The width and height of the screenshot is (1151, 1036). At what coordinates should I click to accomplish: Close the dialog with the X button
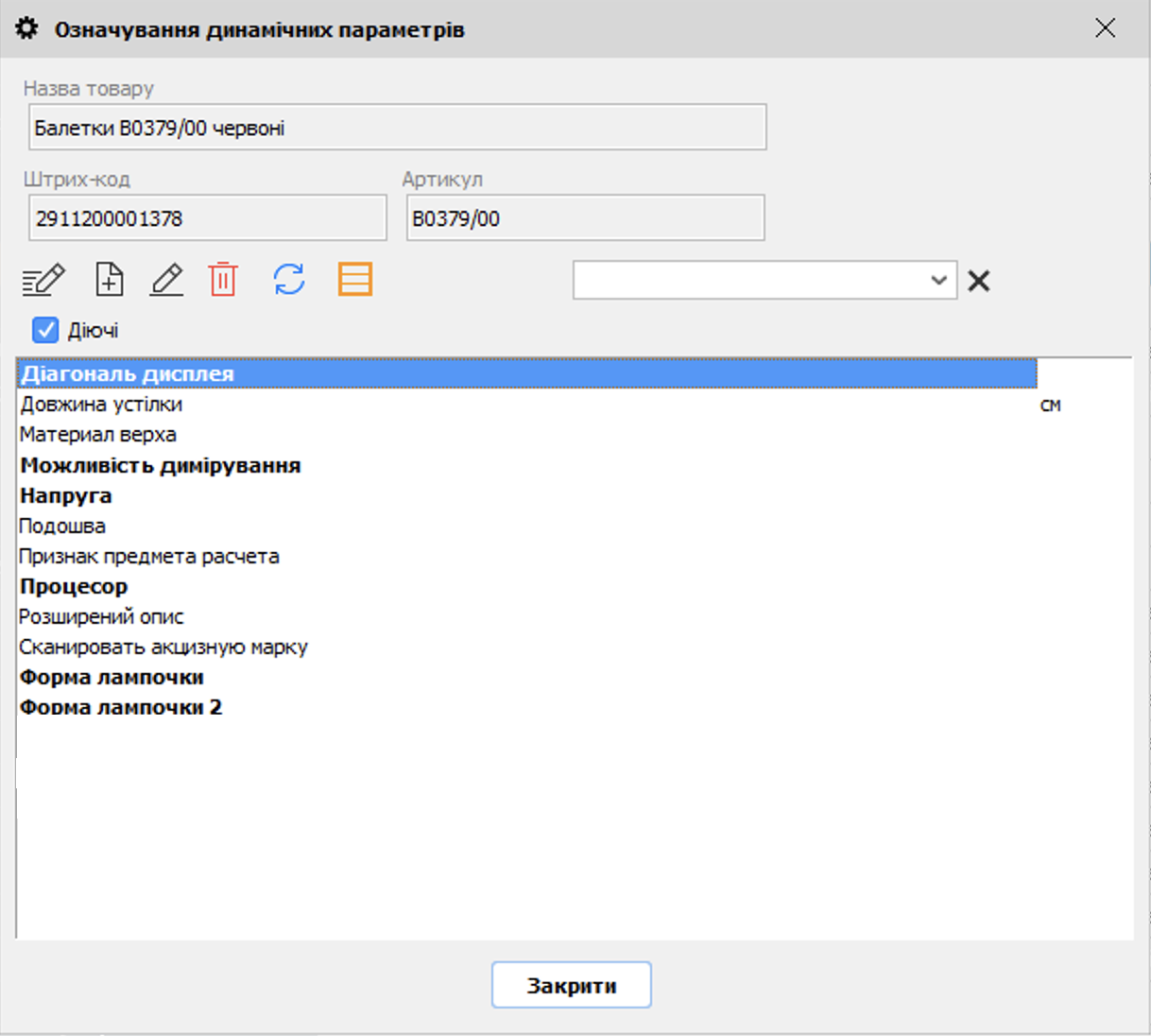click(x=1105, y=28)
